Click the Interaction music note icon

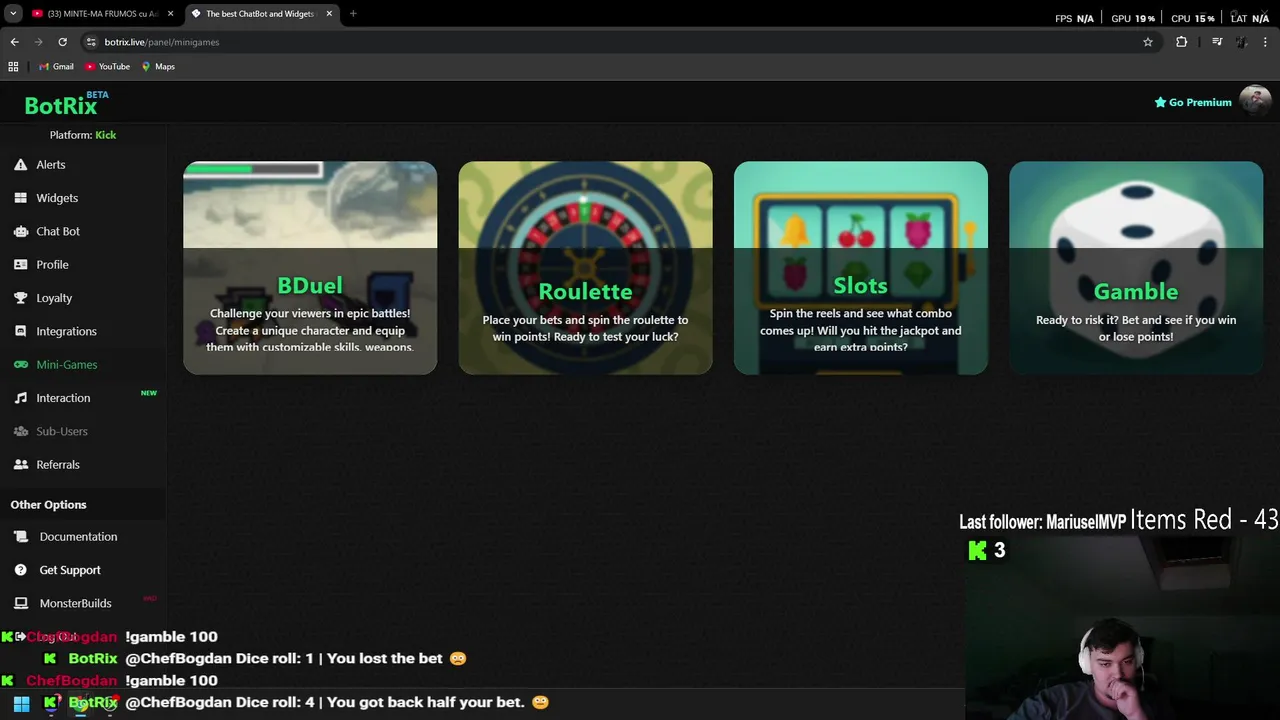click(20, 398)
